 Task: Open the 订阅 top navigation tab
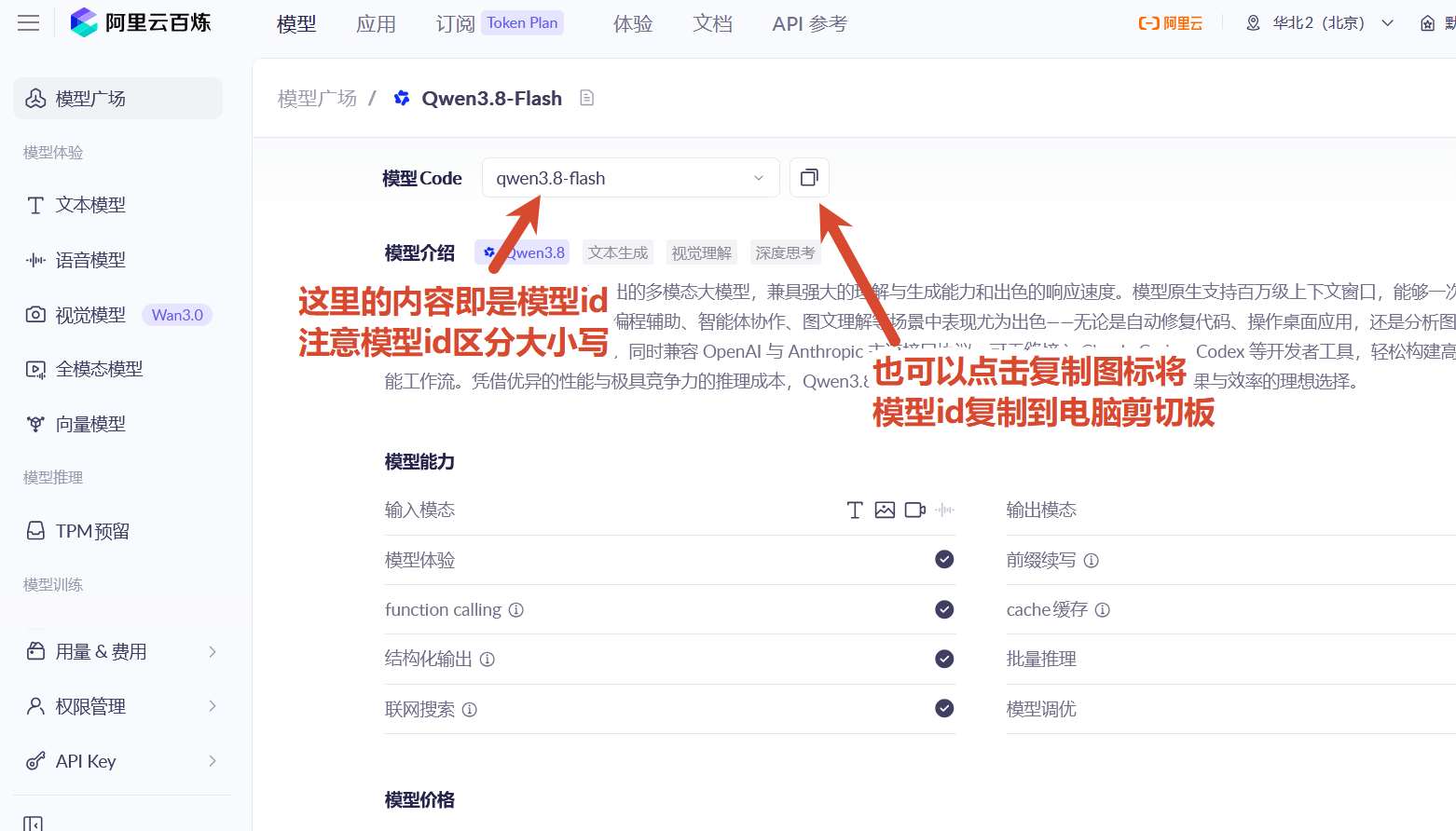coord(455,23)
